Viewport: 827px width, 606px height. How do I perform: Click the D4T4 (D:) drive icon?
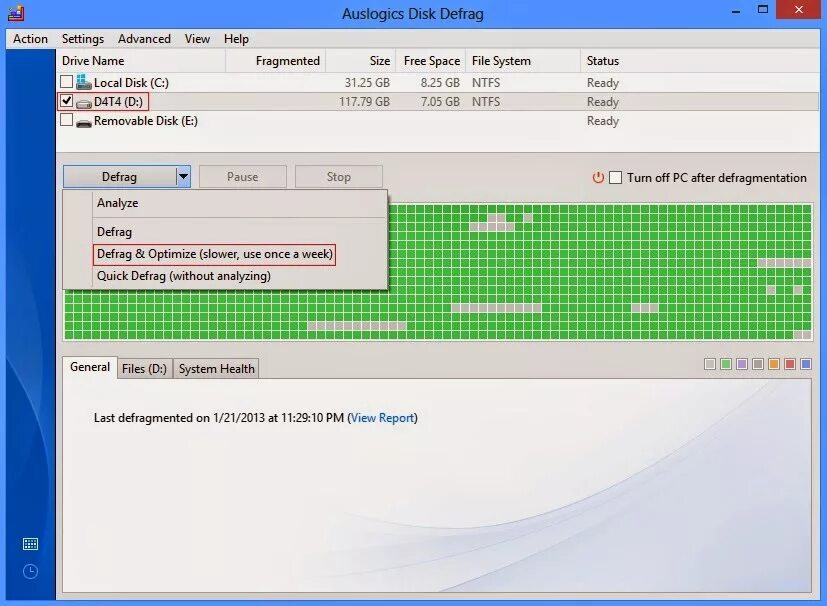click(84, 103)
